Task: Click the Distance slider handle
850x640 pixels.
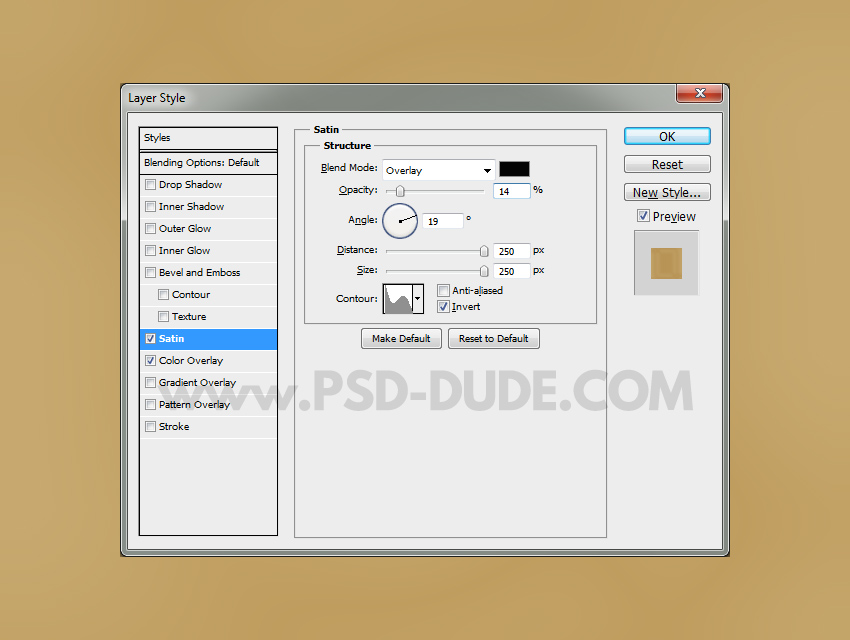Action: click(x=484, y=251)
